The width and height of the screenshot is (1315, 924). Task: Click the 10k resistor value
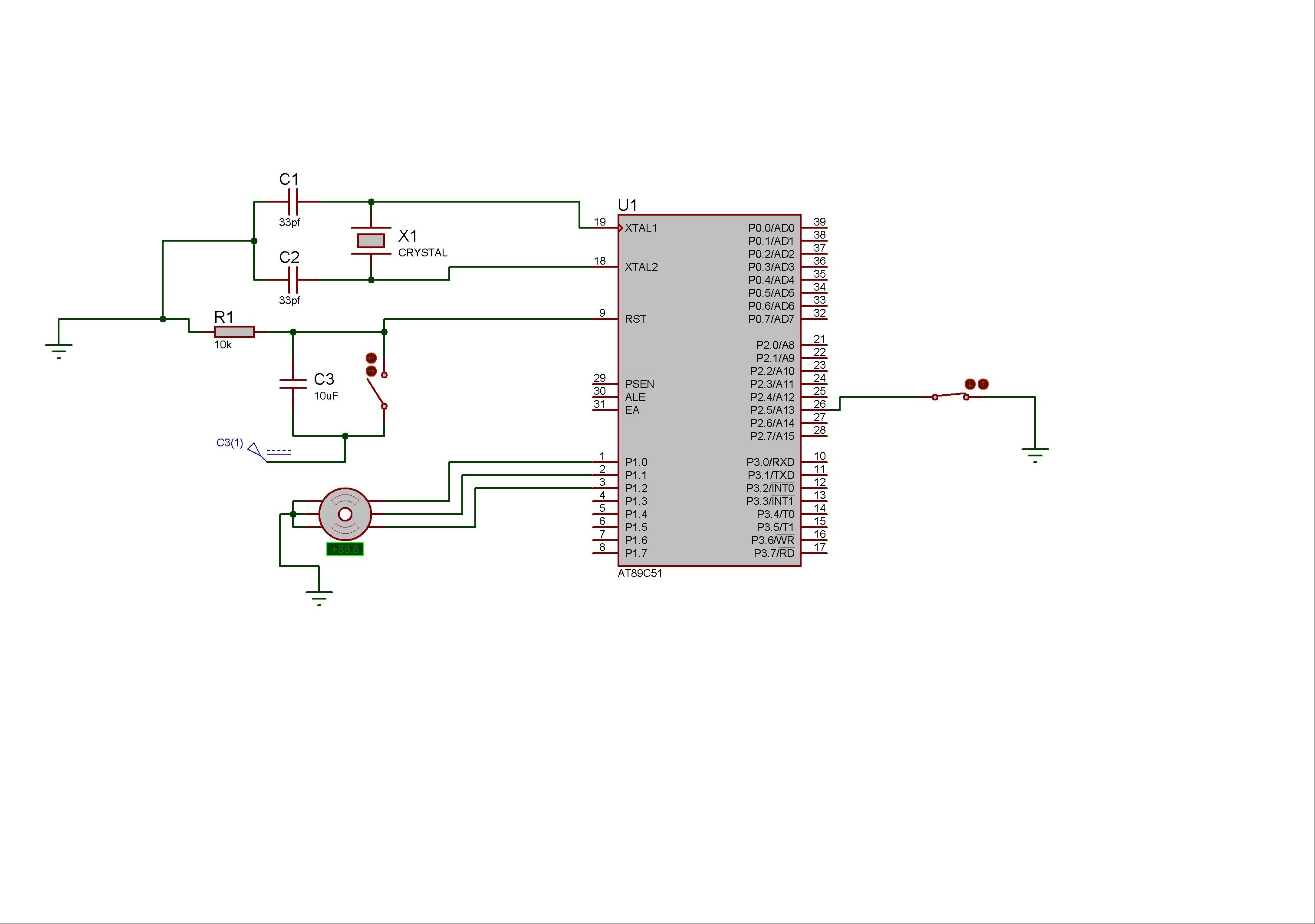pyautogui.click(x=223, y=344)
